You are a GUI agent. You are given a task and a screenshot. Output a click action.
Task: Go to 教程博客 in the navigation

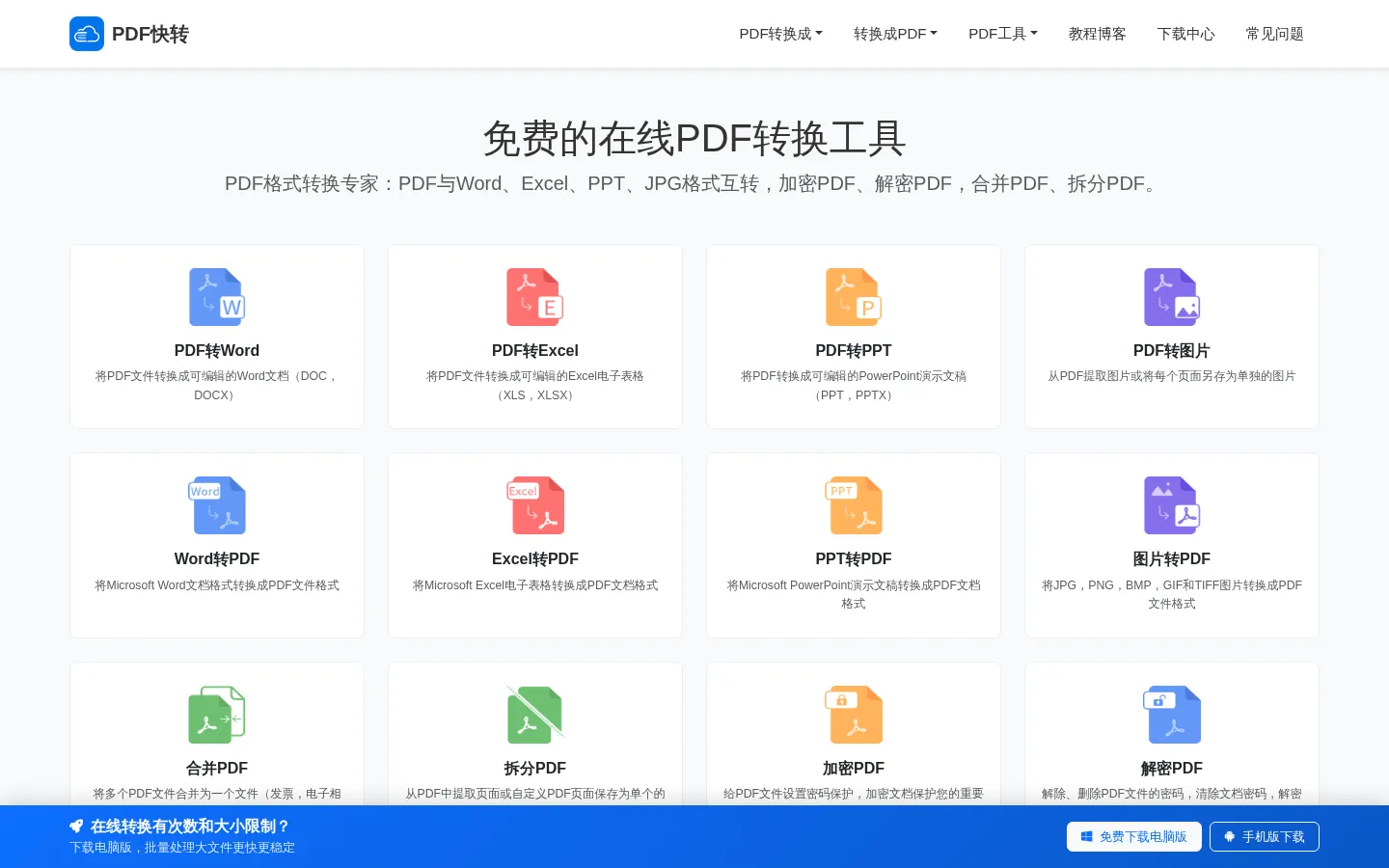(1098, 34)
